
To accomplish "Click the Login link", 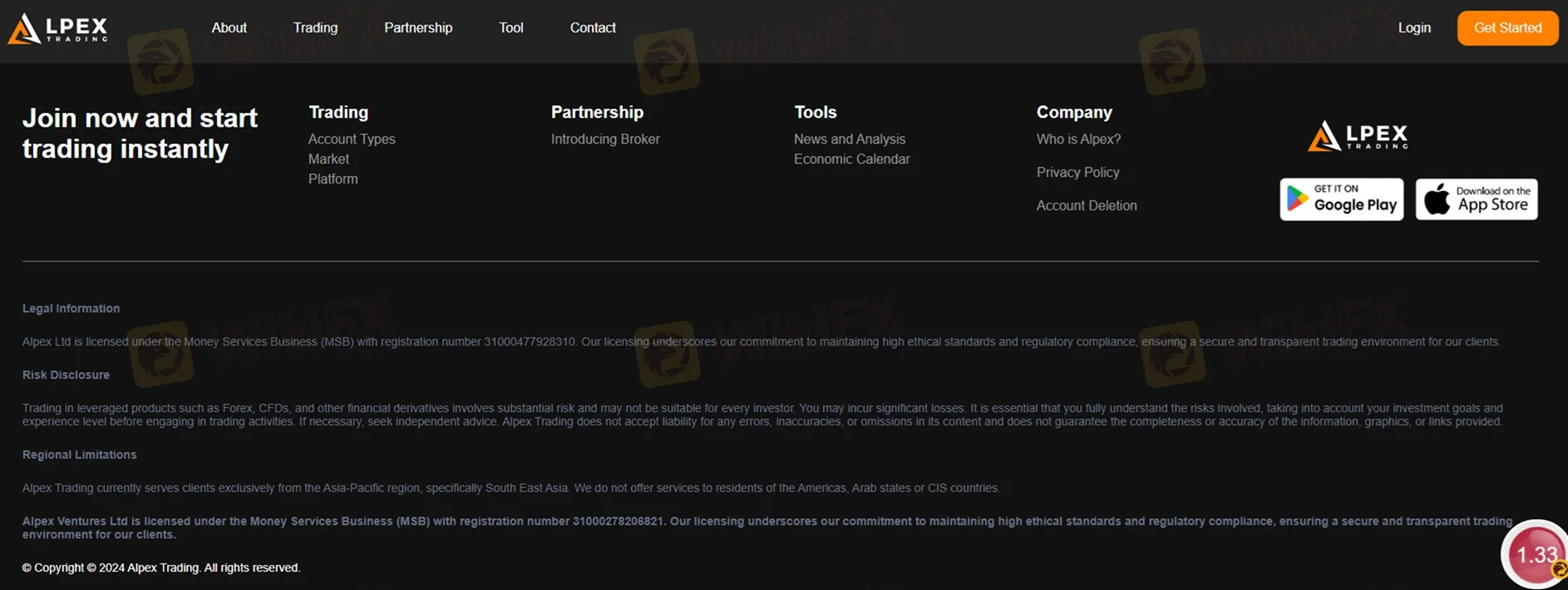I will pyautogui.click(x=1413, y=28).
